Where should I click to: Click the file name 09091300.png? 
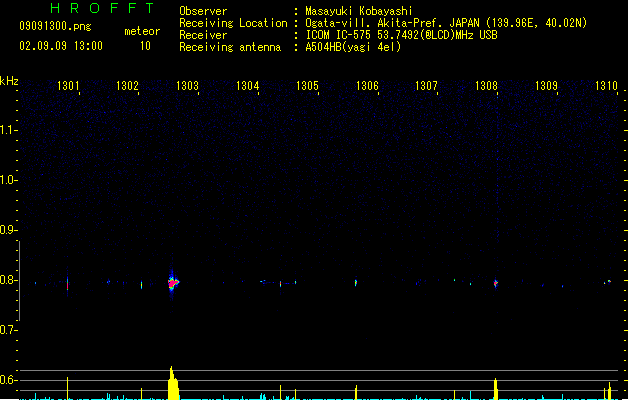click(55, 26)
